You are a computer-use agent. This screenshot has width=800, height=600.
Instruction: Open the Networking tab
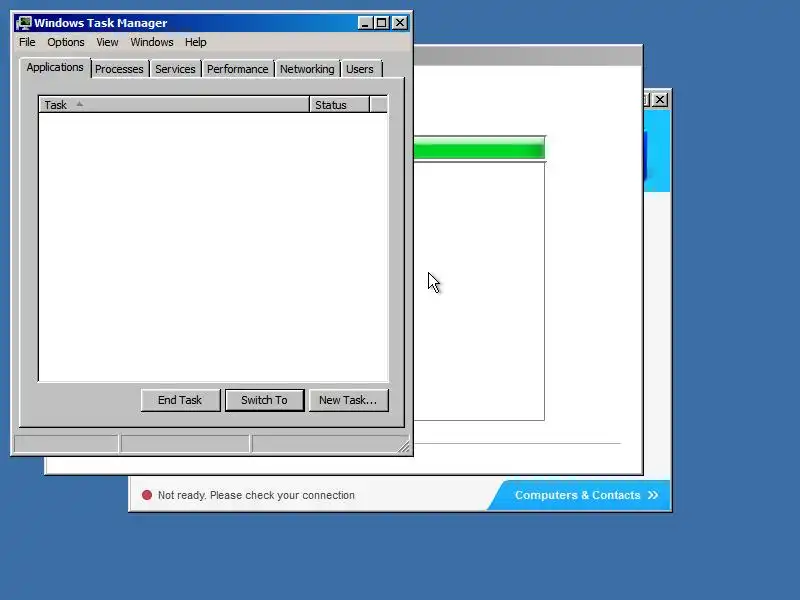coord(307,69)
